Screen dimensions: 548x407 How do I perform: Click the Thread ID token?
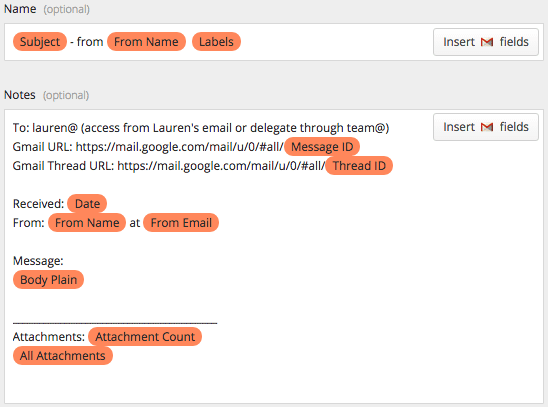coord(359,166)
